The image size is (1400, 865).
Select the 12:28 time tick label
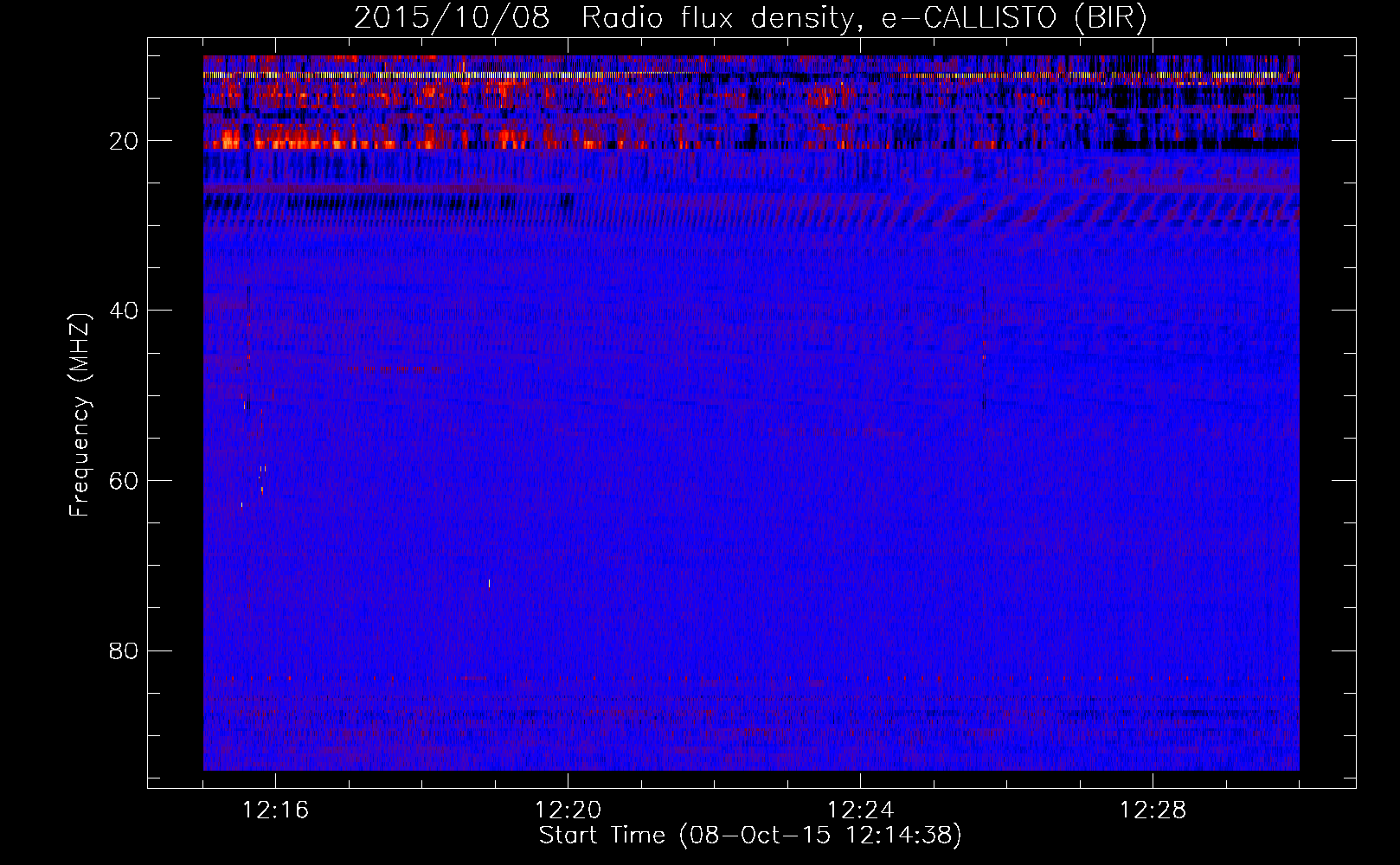(x=1153, y=811)
